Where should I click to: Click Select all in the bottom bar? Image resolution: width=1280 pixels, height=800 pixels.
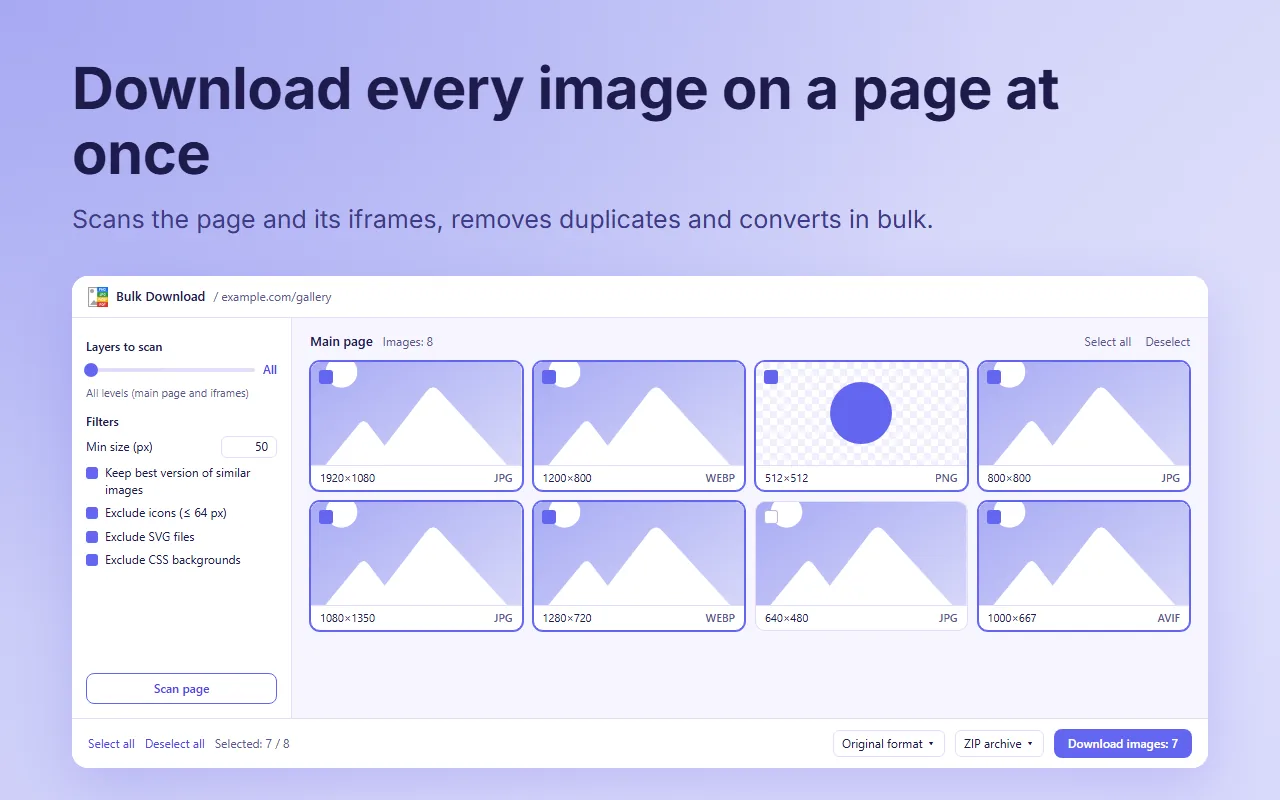click(x=111, y=744)
